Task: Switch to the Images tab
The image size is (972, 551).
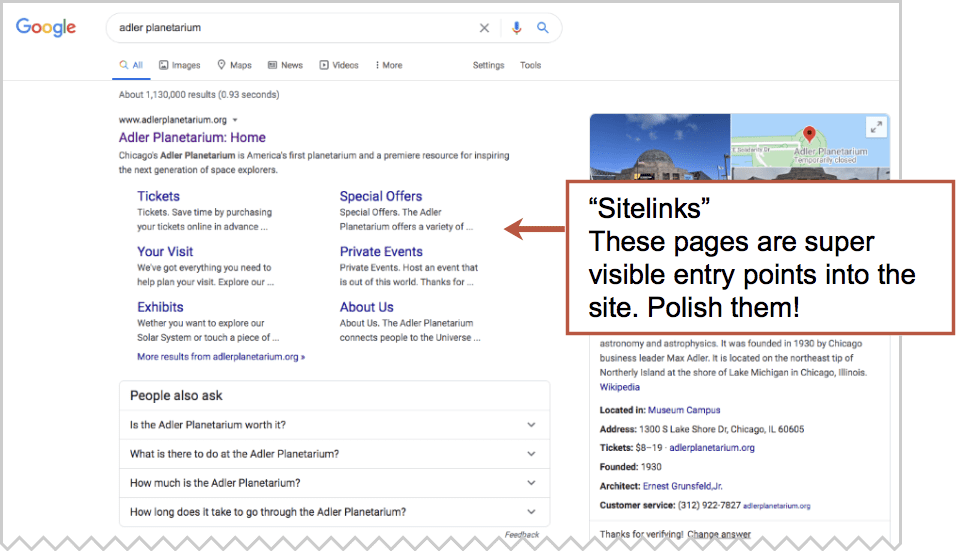Action: point(180,65)
